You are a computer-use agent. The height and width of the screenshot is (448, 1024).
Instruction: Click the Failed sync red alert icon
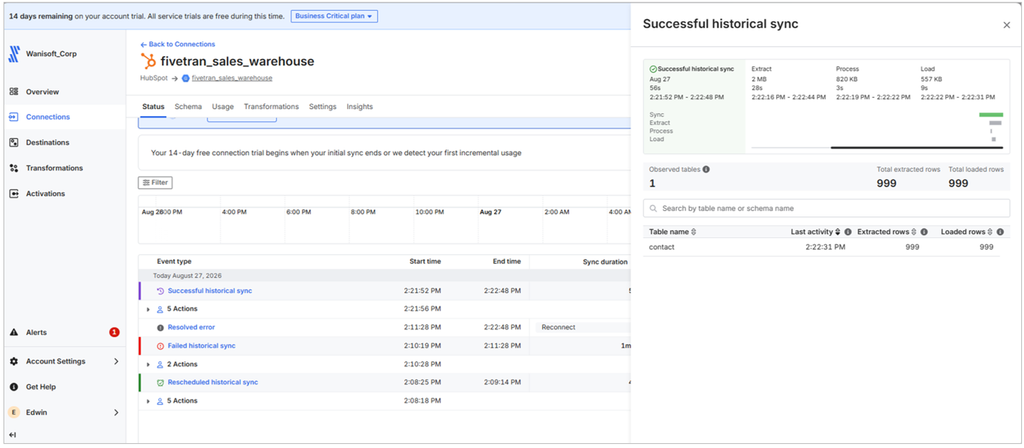tap(161, 345)
